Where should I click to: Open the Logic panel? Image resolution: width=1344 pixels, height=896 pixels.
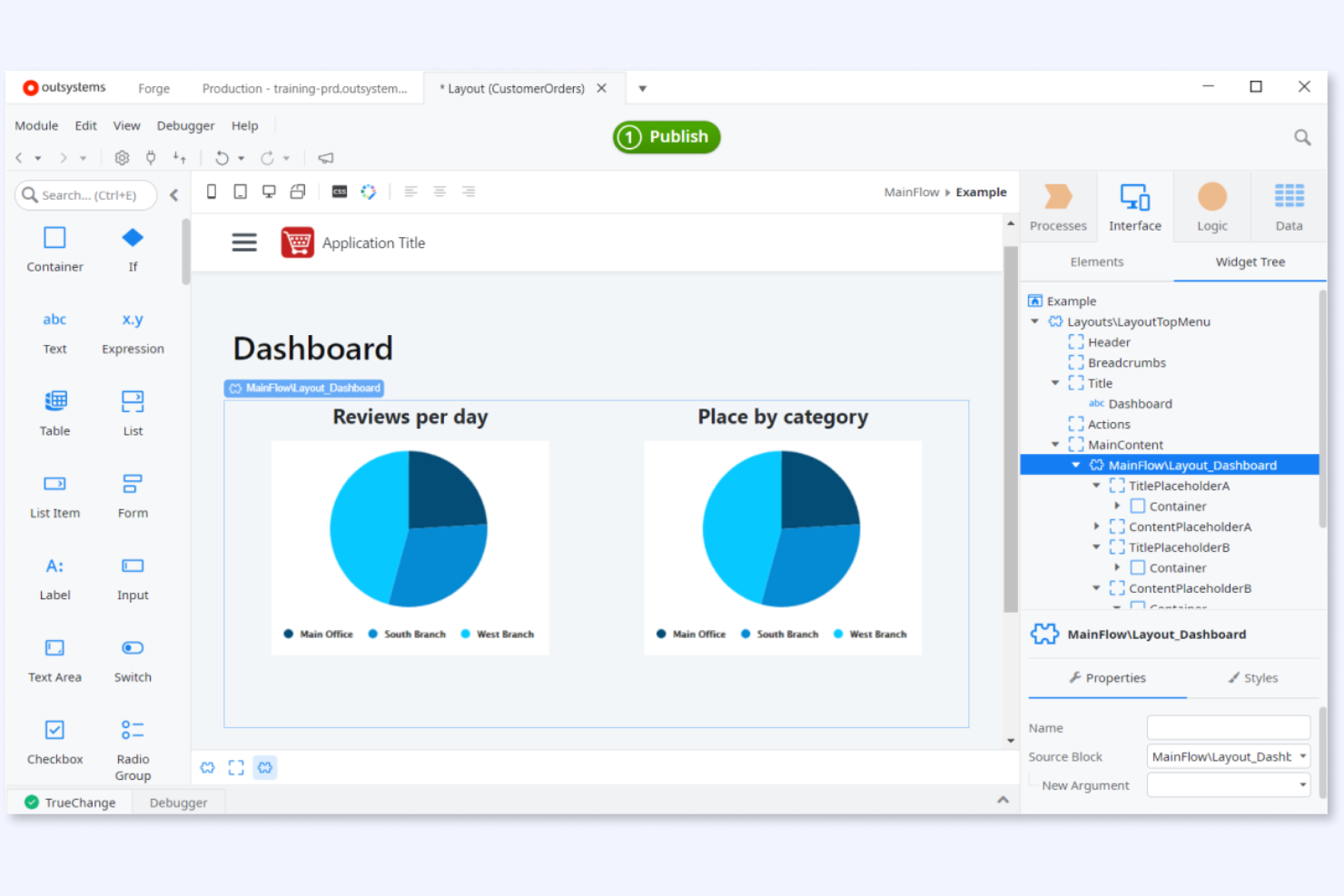[1211, 205]
